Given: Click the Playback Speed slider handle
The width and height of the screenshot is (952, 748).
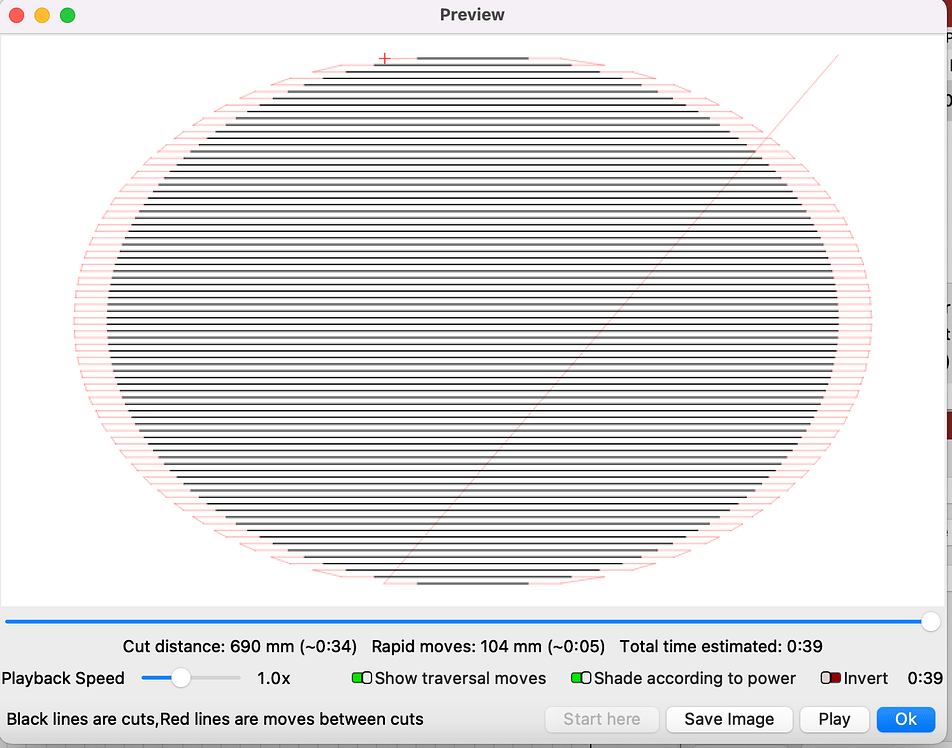Looking at the screenshot, I should (x=181, y=678).
